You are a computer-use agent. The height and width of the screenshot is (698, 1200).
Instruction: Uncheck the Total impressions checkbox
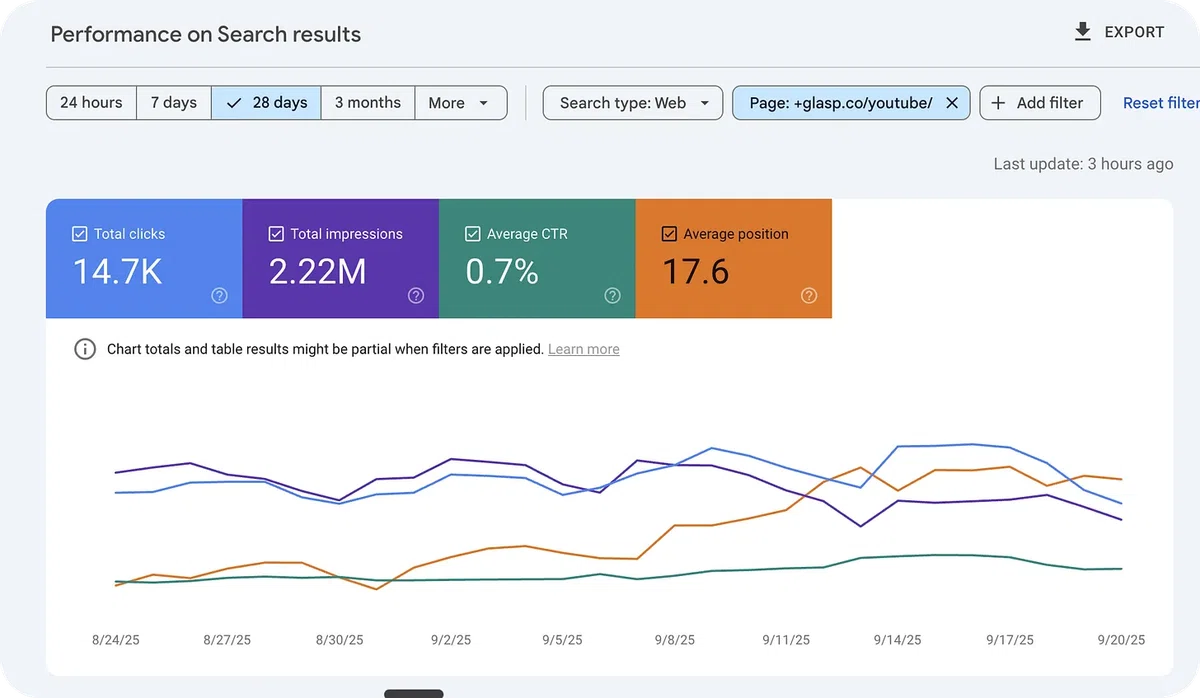coord(276,234)
